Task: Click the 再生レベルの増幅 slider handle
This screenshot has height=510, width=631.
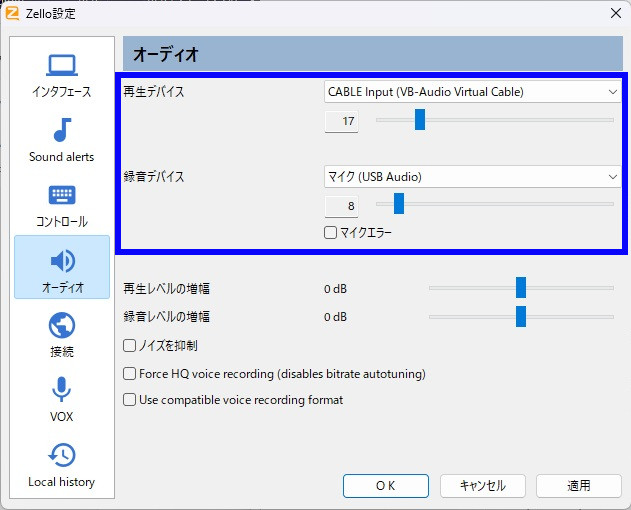Action: (521, 288)
